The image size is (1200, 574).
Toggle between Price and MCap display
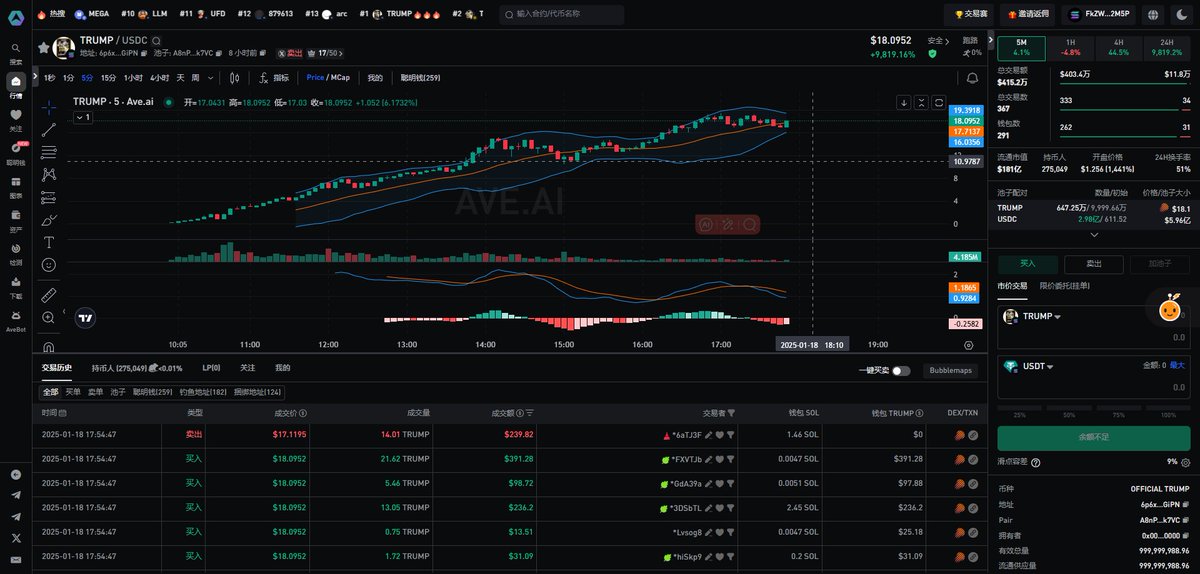[x=328, y=77]
